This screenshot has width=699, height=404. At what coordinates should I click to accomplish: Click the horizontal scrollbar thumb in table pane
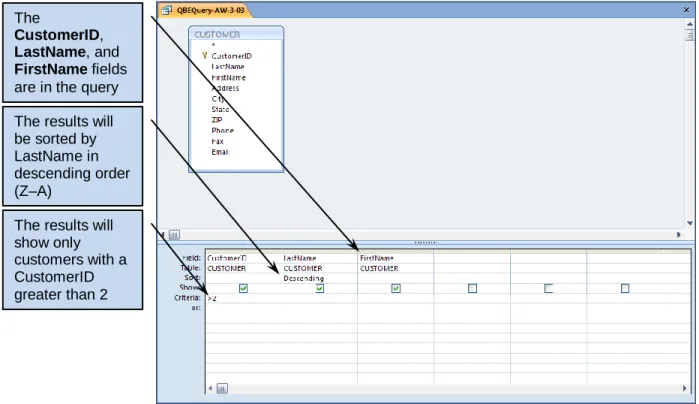point(174,235)
